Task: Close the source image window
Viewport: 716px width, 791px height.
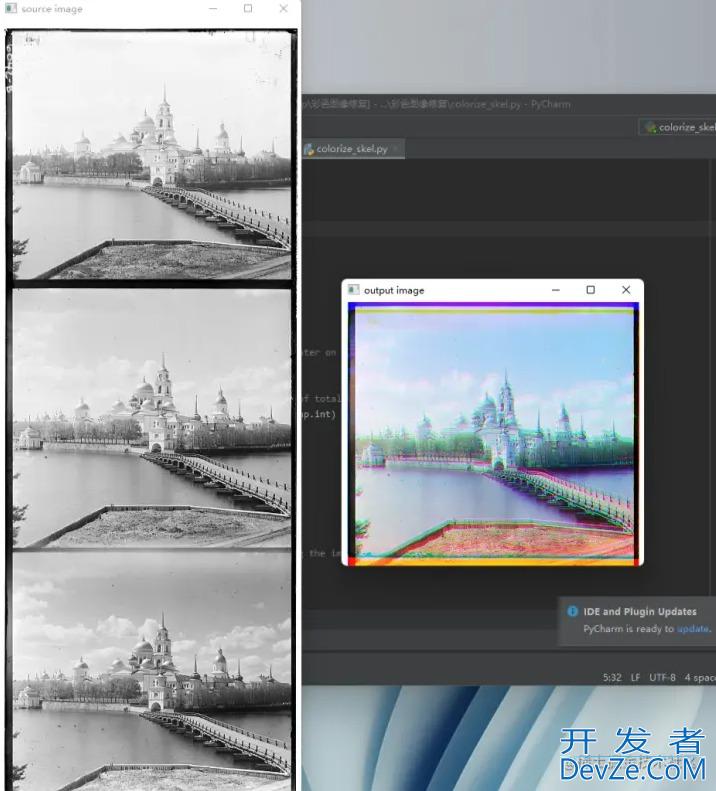Action: click(x=284, y=9)
